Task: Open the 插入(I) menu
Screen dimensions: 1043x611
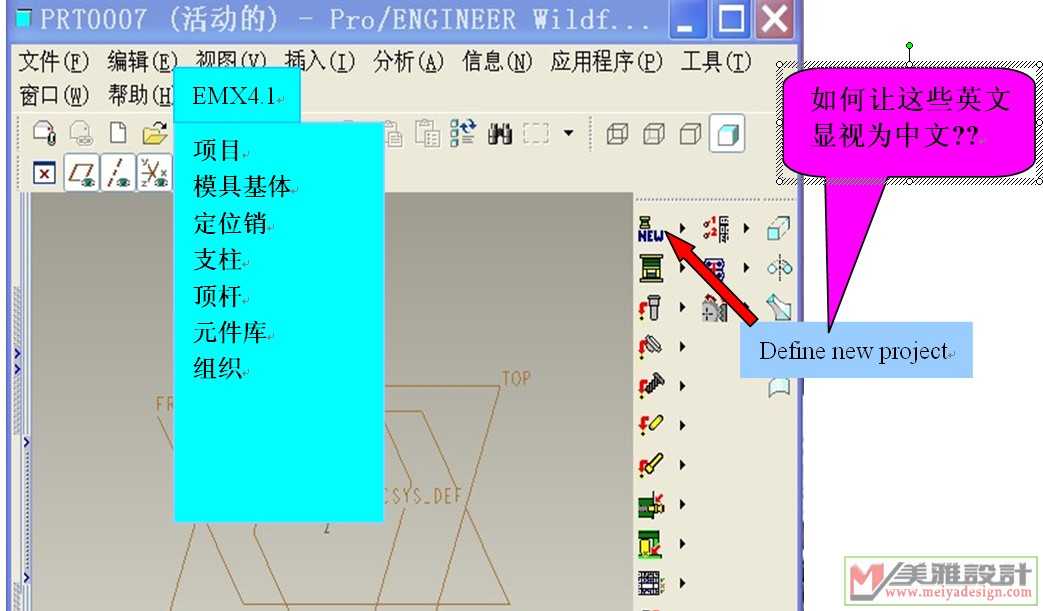Action: click(x=319, y=62)
